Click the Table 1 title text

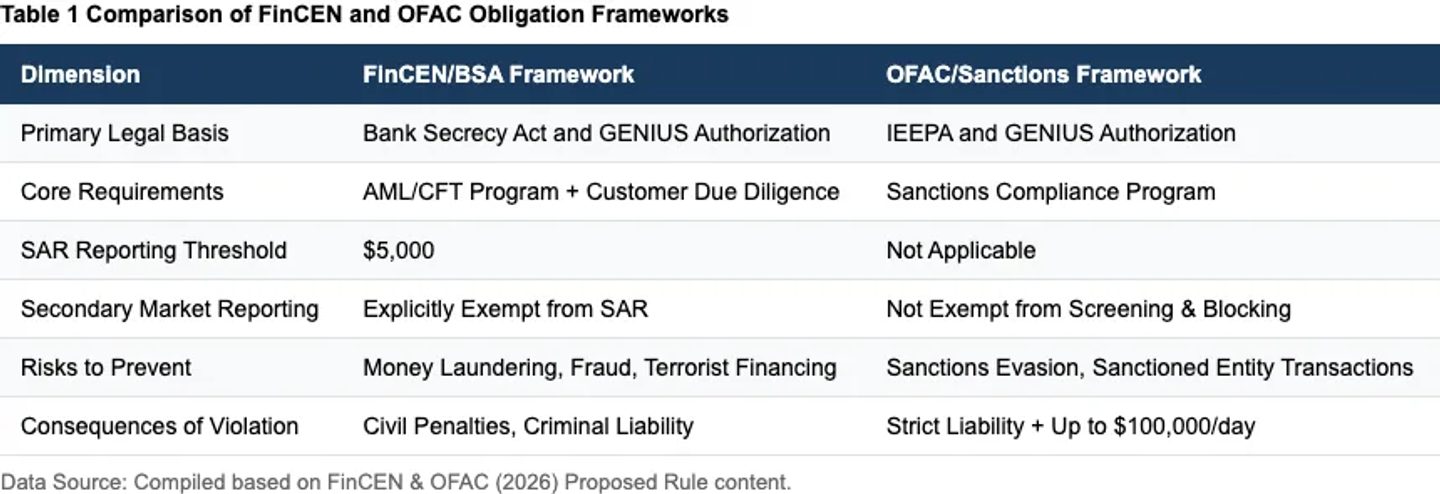(x=364, y=15)
